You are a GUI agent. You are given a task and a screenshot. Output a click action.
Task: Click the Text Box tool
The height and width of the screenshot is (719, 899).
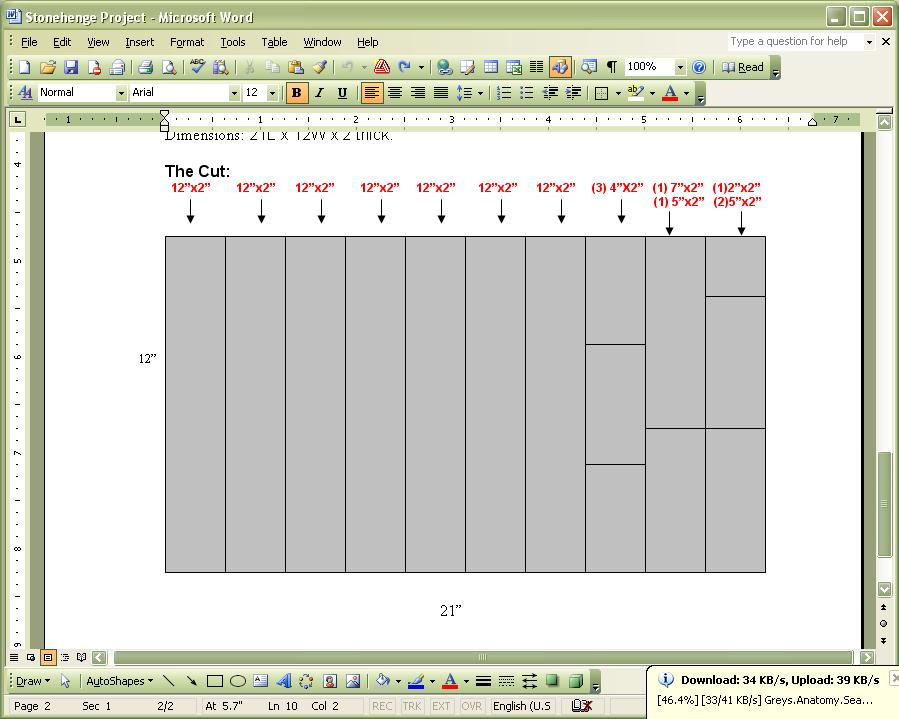pyautogui.click(x=261, y=681)
